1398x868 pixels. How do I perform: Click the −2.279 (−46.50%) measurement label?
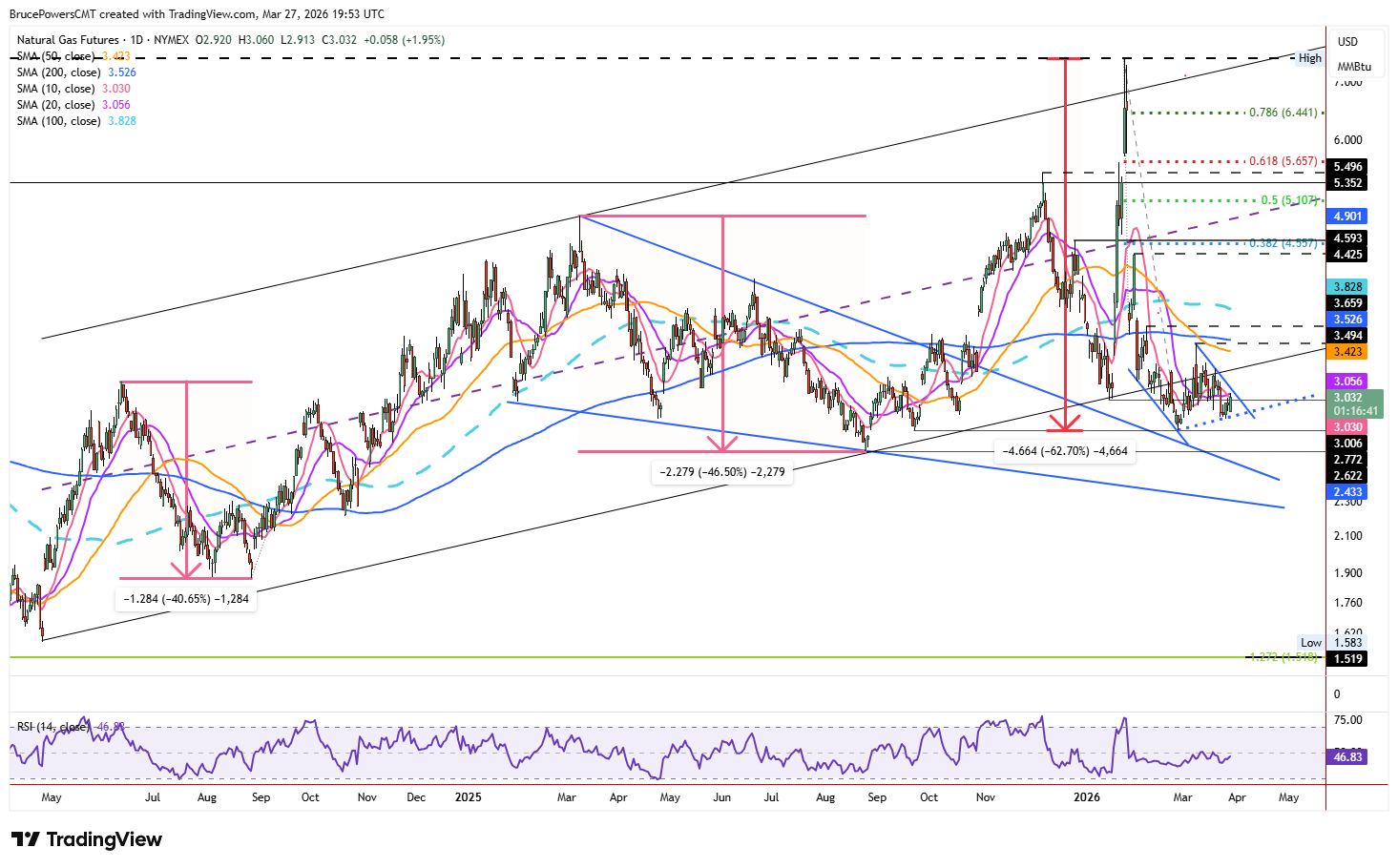722,472
